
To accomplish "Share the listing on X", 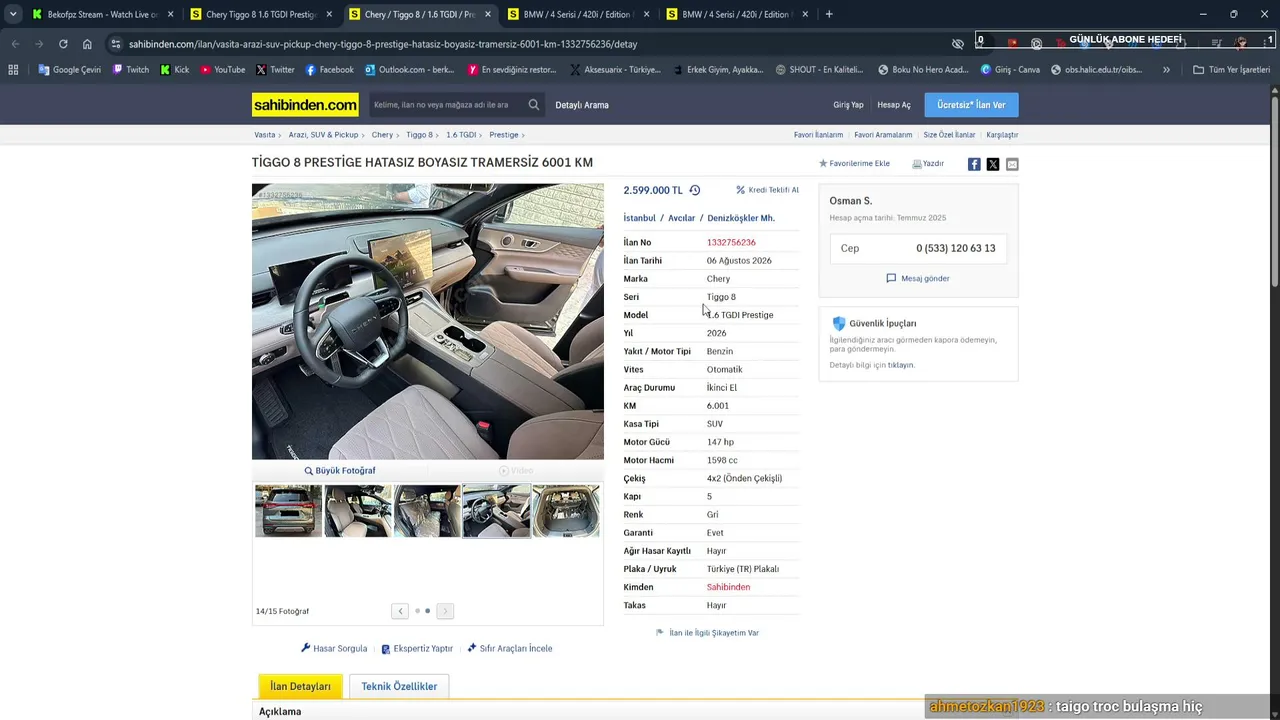I will click(x=993, y=164).
